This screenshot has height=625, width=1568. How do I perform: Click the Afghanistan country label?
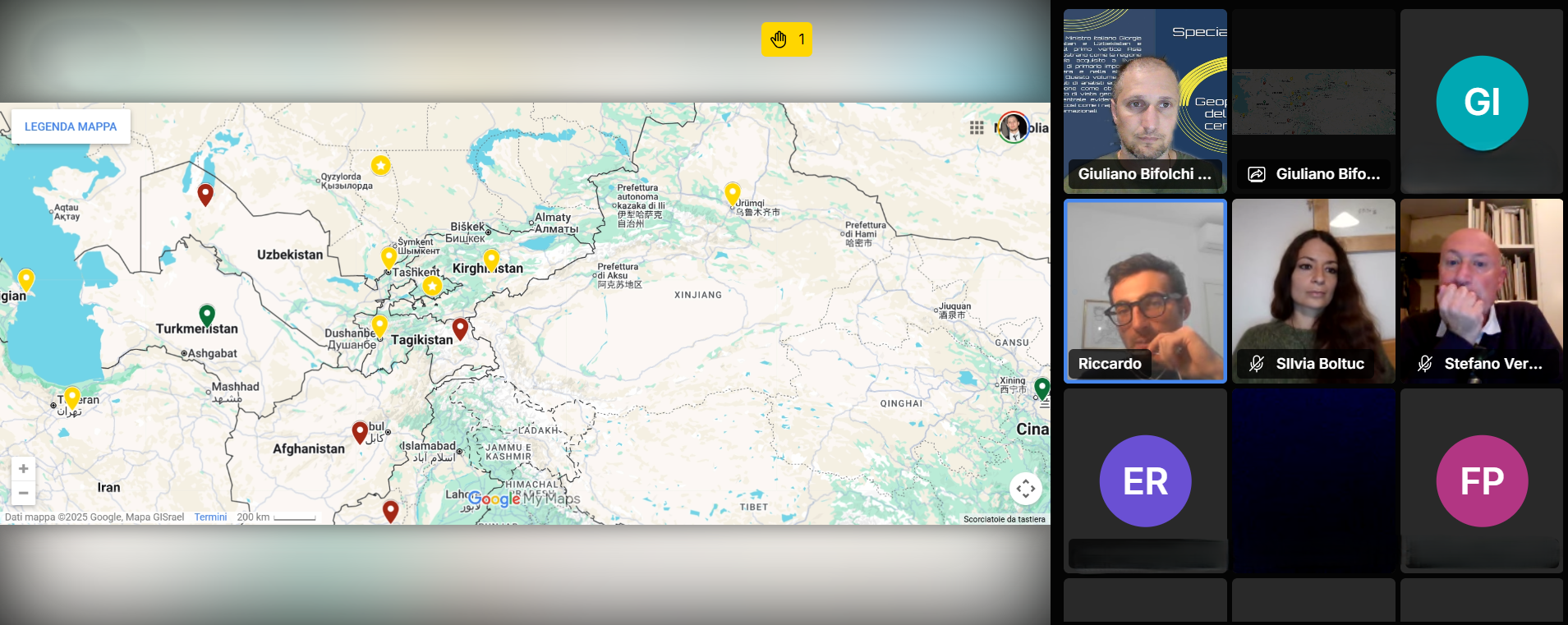(309, 448)
